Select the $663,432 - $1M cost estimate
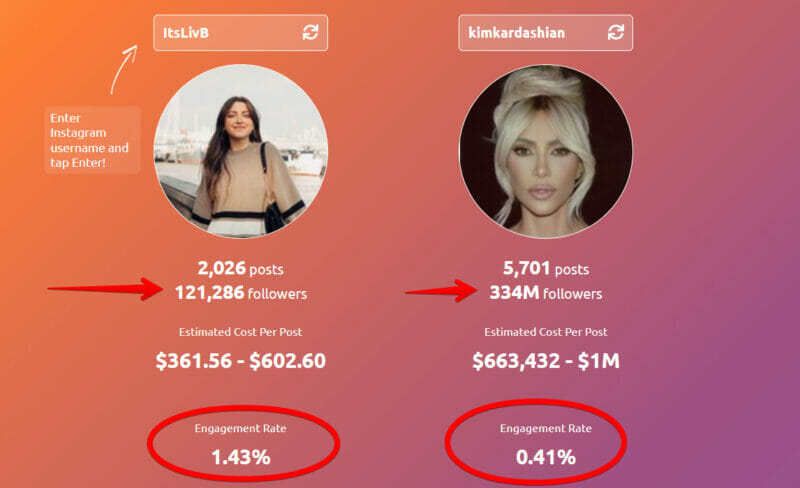Screen dimensions: 800x488 pos(546,361)
